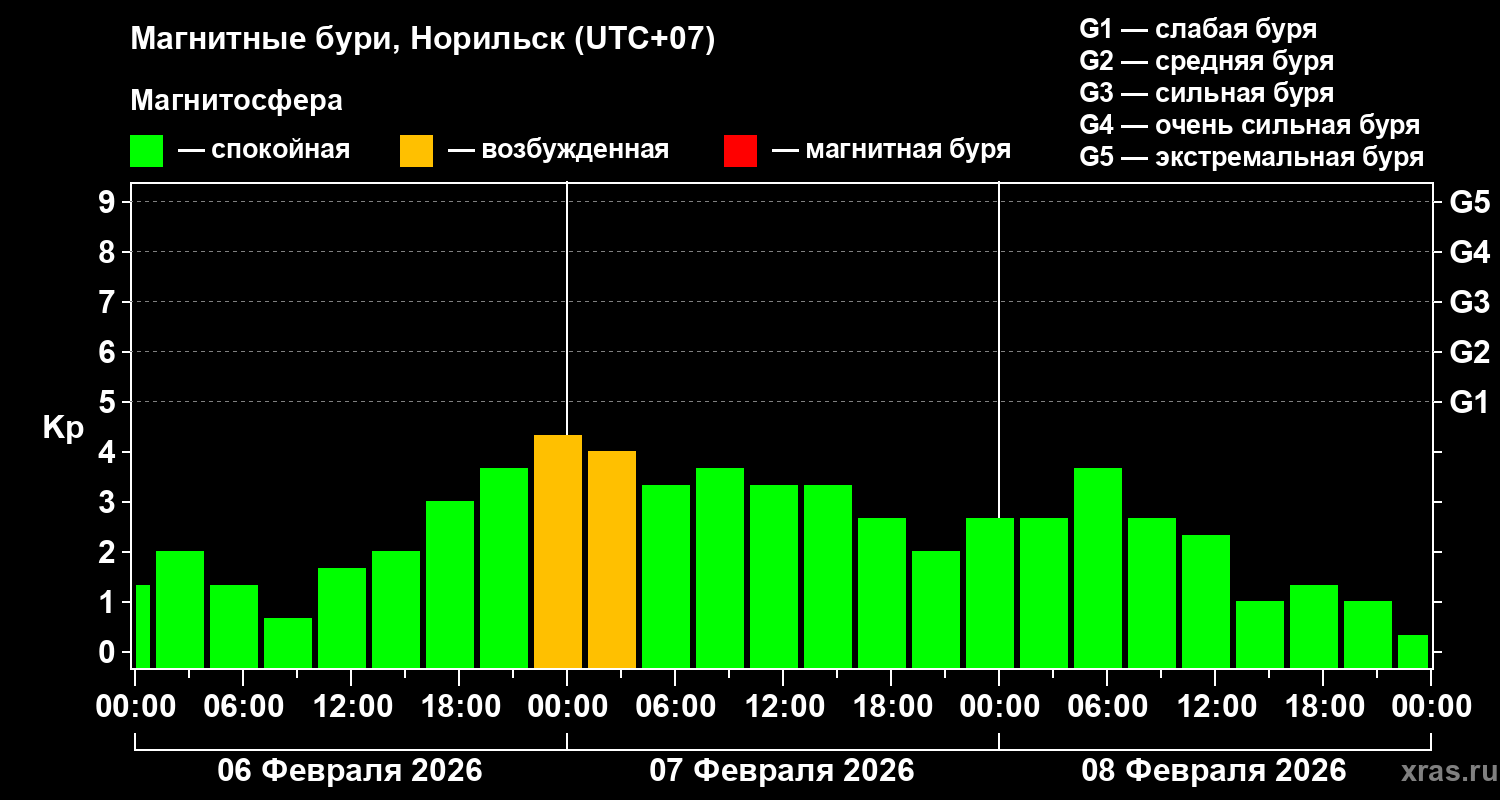Click the 06 Февраля 2026 date label
The image size is (1500, 800).
(350, 771)
